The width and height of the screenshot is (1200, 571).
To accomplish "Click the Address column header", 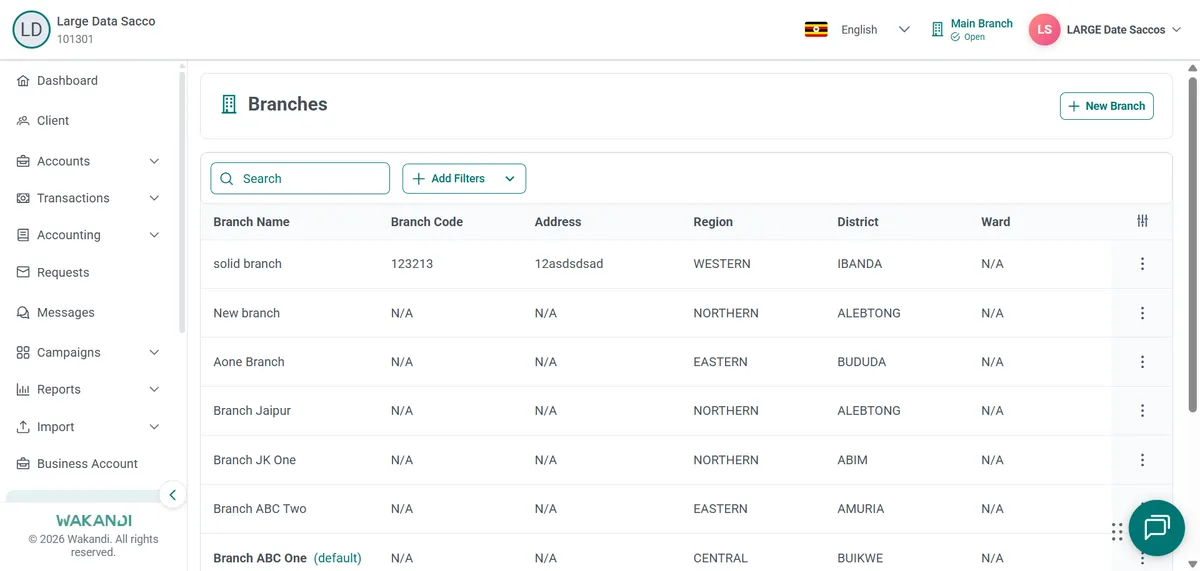I will (558, 222).
